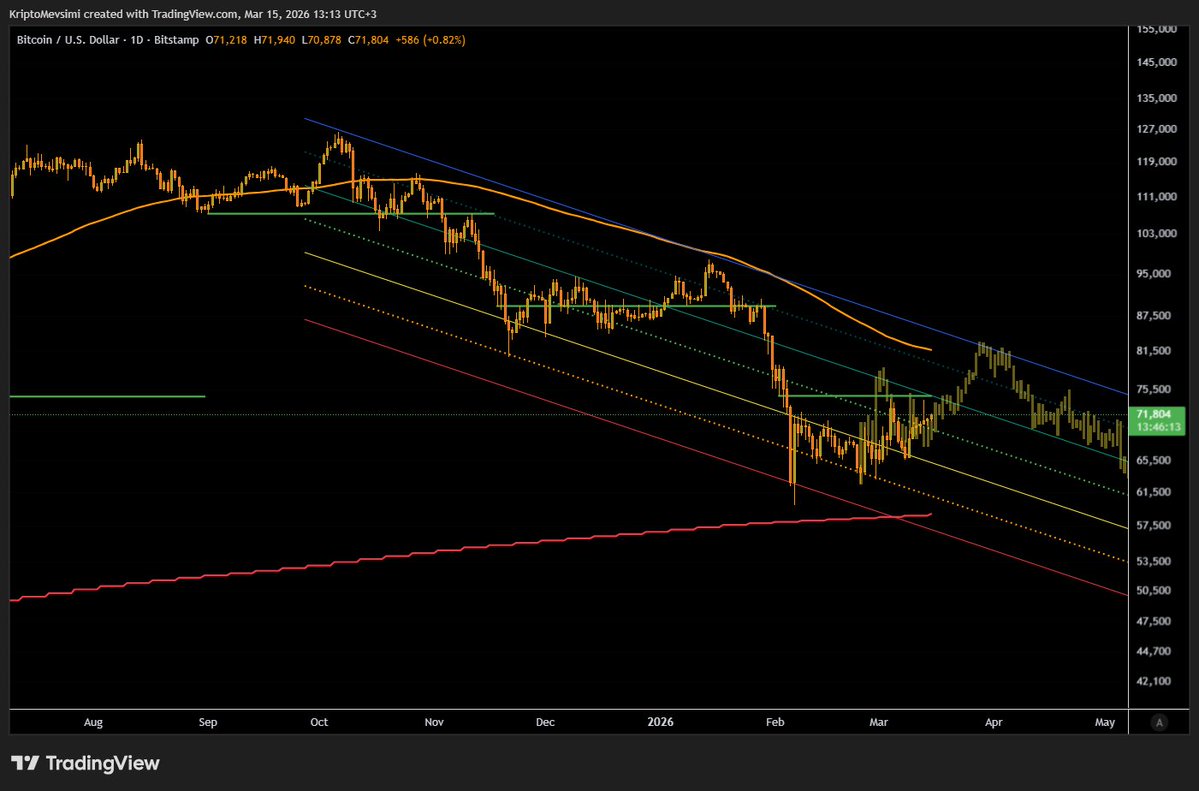Click the 95,000 price axis label
The width and height of the screenshot is (1199, 791).
tap(1154, 273)
